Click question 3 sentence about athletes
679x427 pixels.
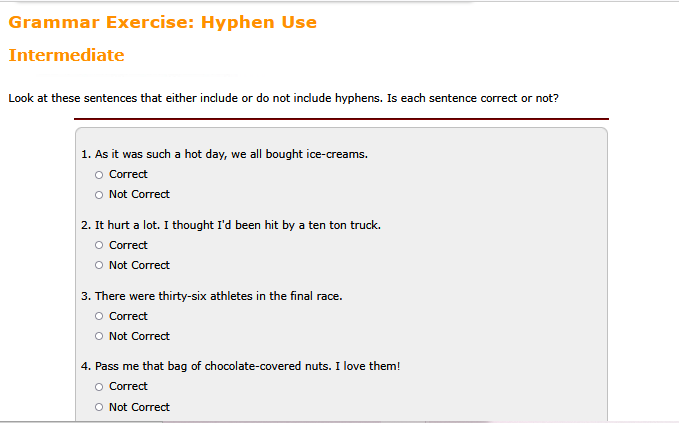(211, 296)
